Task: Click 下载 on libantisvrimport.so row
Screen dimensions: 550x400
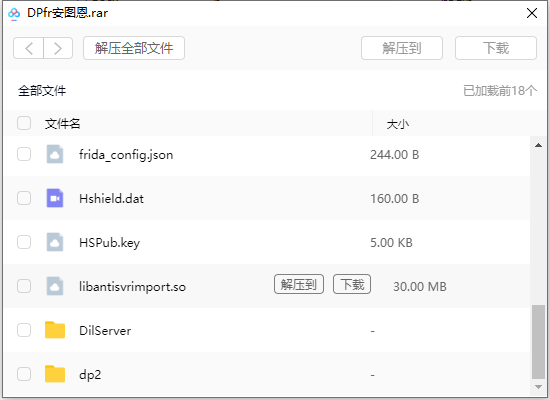Action: (352, 284)
